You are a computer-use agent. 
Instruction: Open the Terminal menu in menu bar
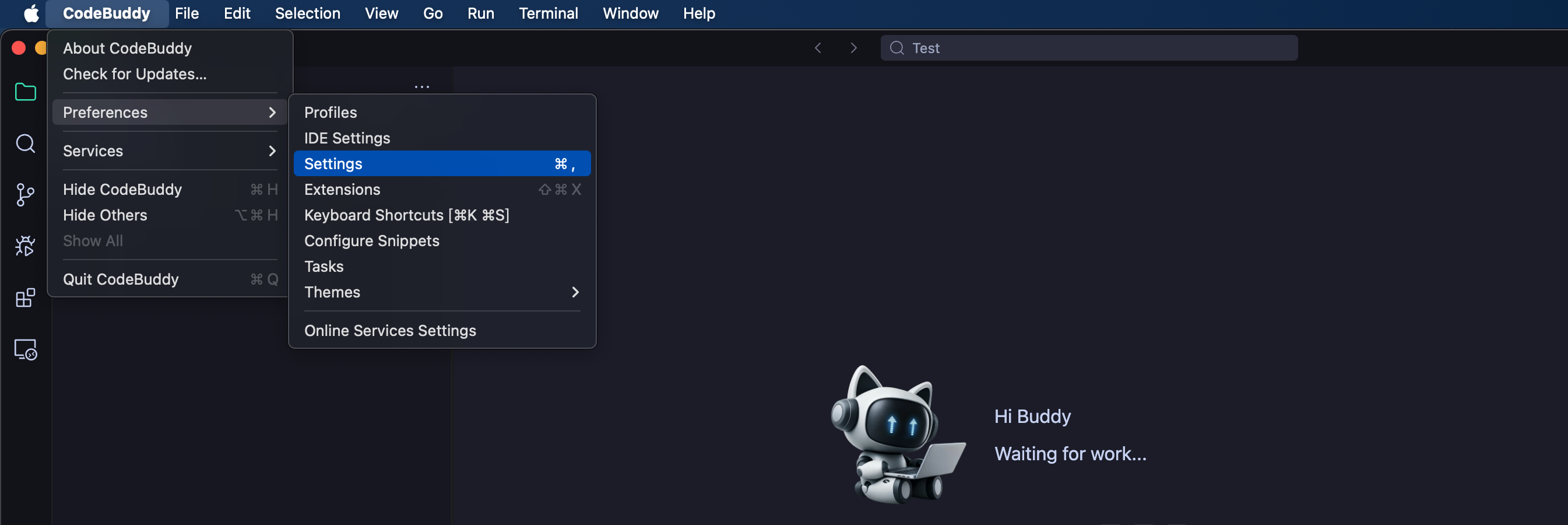click(548, 13)
